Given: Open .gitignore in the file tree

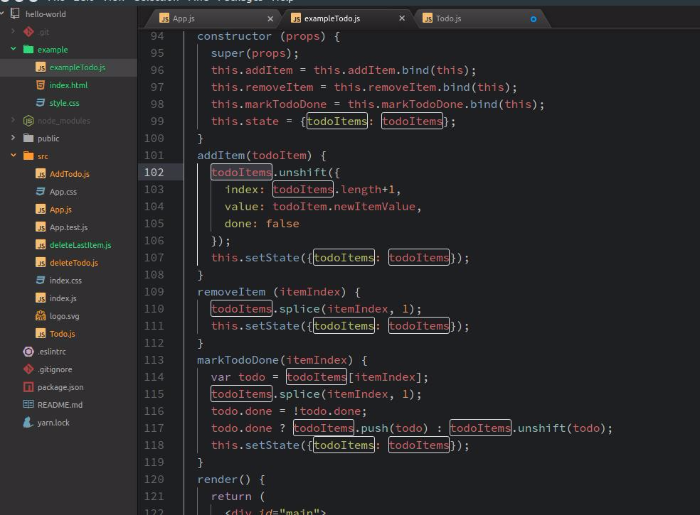Looking at the screenshot, I should pos(54,369).
